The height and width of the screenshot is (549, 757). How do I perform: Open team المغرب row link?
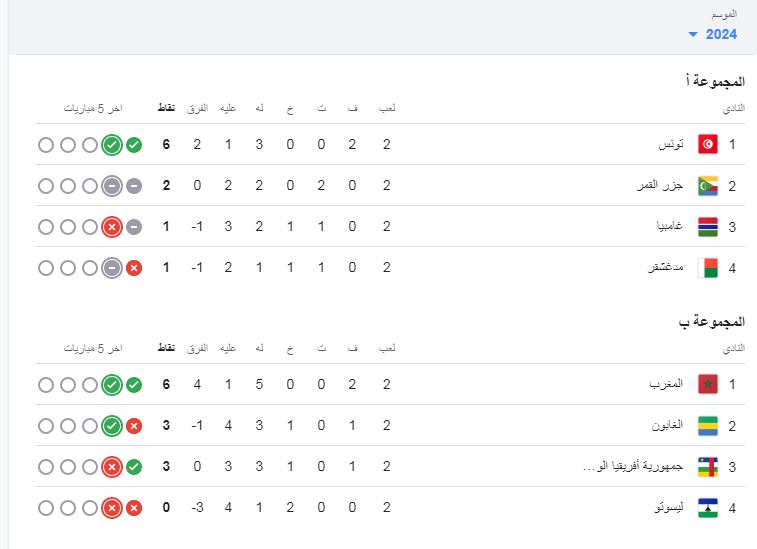pyautogui.click(x=665, y=385)
